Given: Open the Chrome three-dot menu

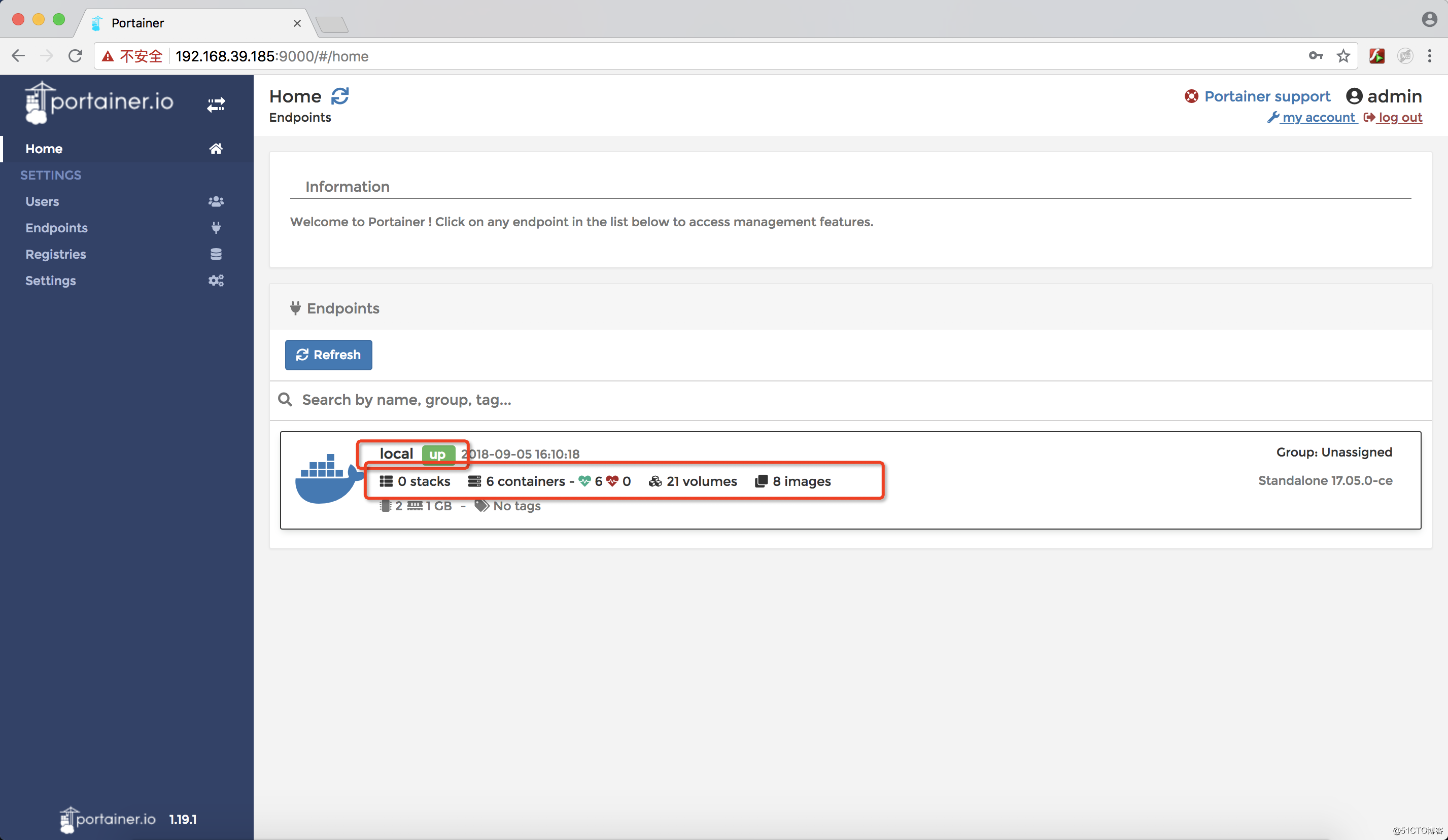Looking at the screenshot, I should click(x=1430, y=56).
